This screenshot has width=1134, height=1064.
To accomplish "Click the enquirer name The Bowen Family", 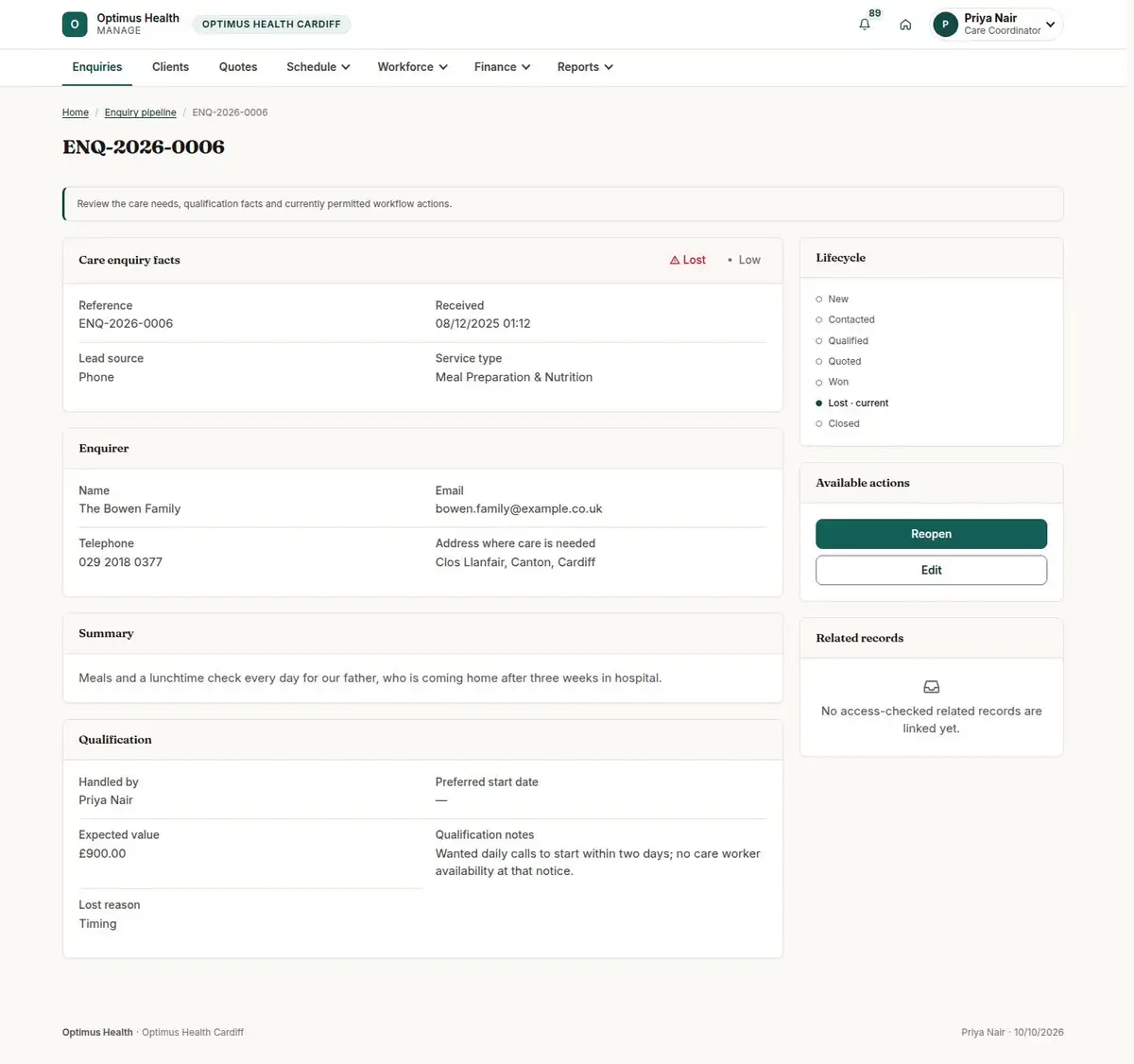I will pyautogui.click(x=129, y=508).
